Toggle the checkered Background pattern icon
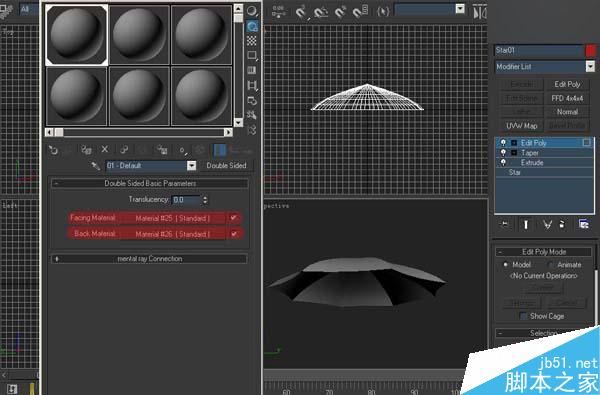This screenshot has width=600, height=395. (x=252, y=41)
